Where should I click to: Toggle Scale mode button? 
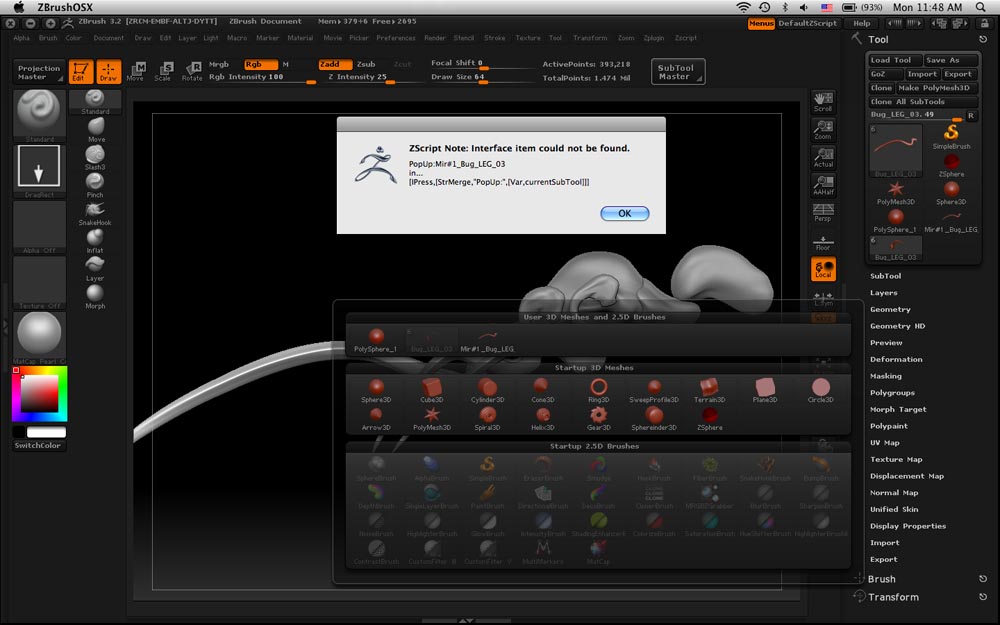[163, 71]
